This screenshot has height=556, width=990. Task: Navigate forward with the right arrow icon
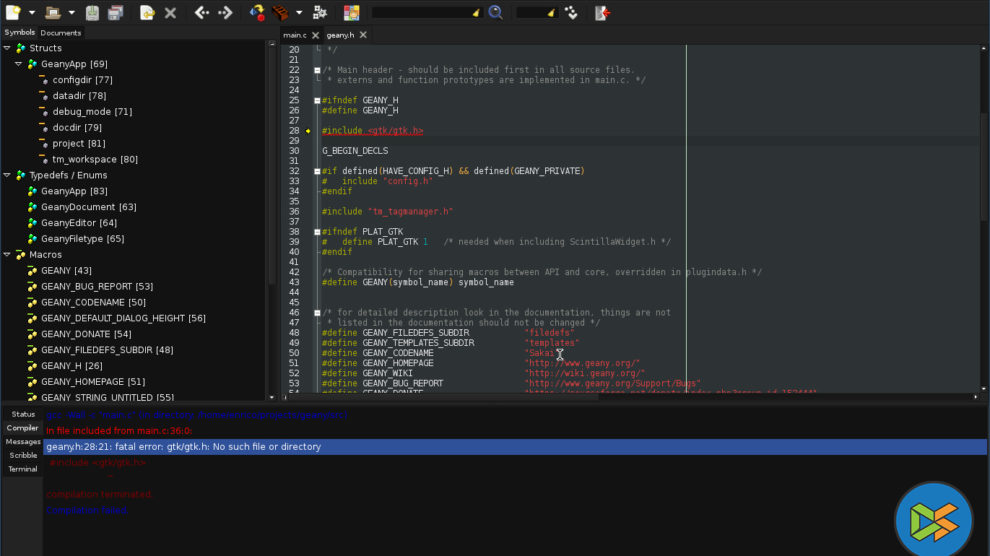[x=225, y=13]
